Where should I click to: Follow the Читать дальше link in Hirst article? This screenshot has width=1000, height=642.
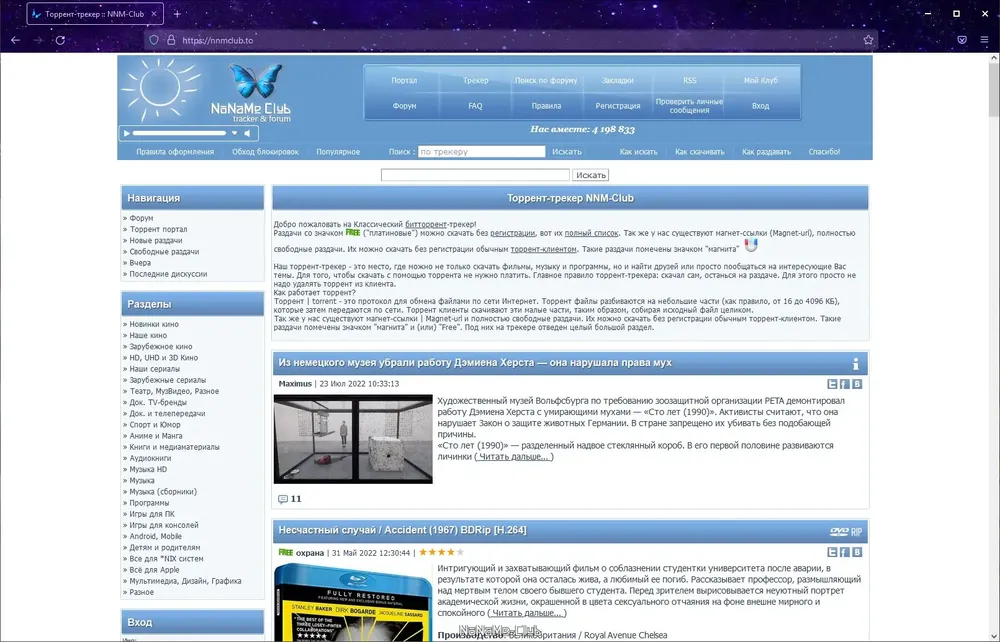pyautogui.click(x=513, y=456)
